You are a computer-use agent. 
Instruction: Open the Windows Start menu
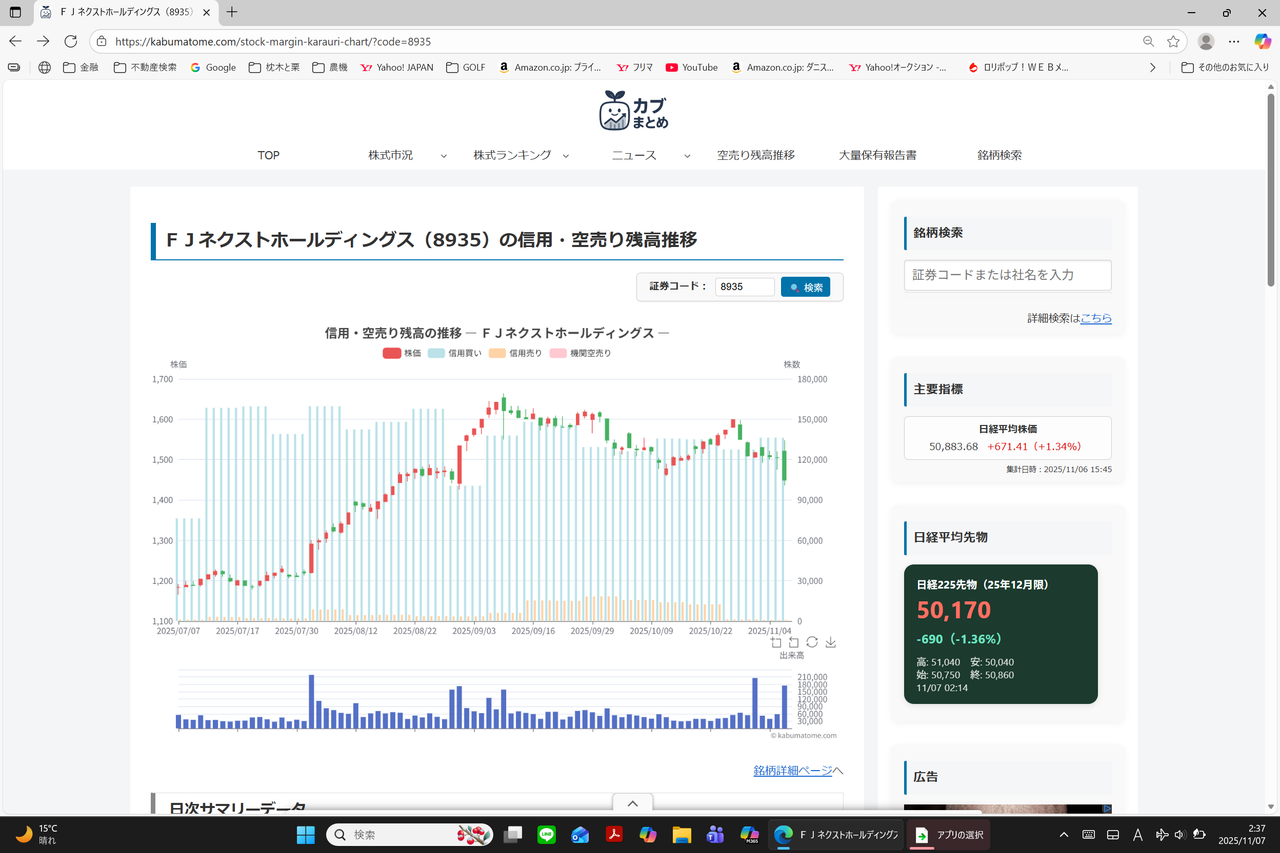305,834
